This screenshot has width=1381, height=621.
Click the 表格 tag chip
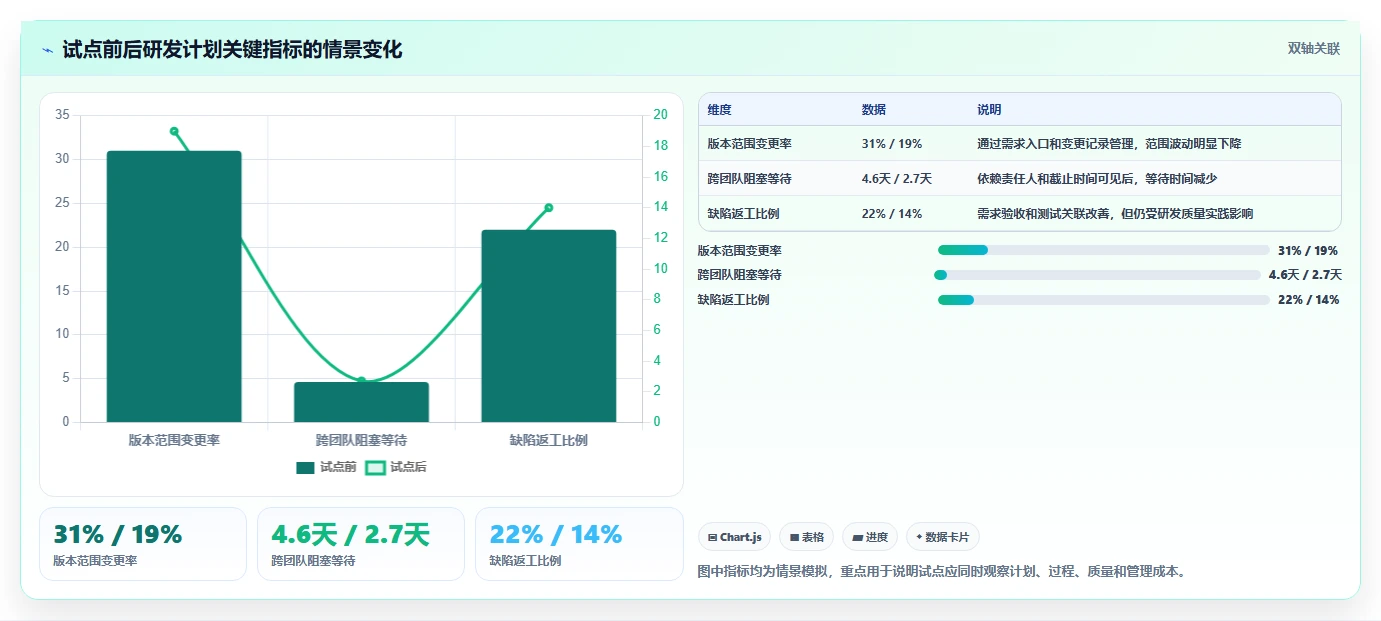pos(807,537)
